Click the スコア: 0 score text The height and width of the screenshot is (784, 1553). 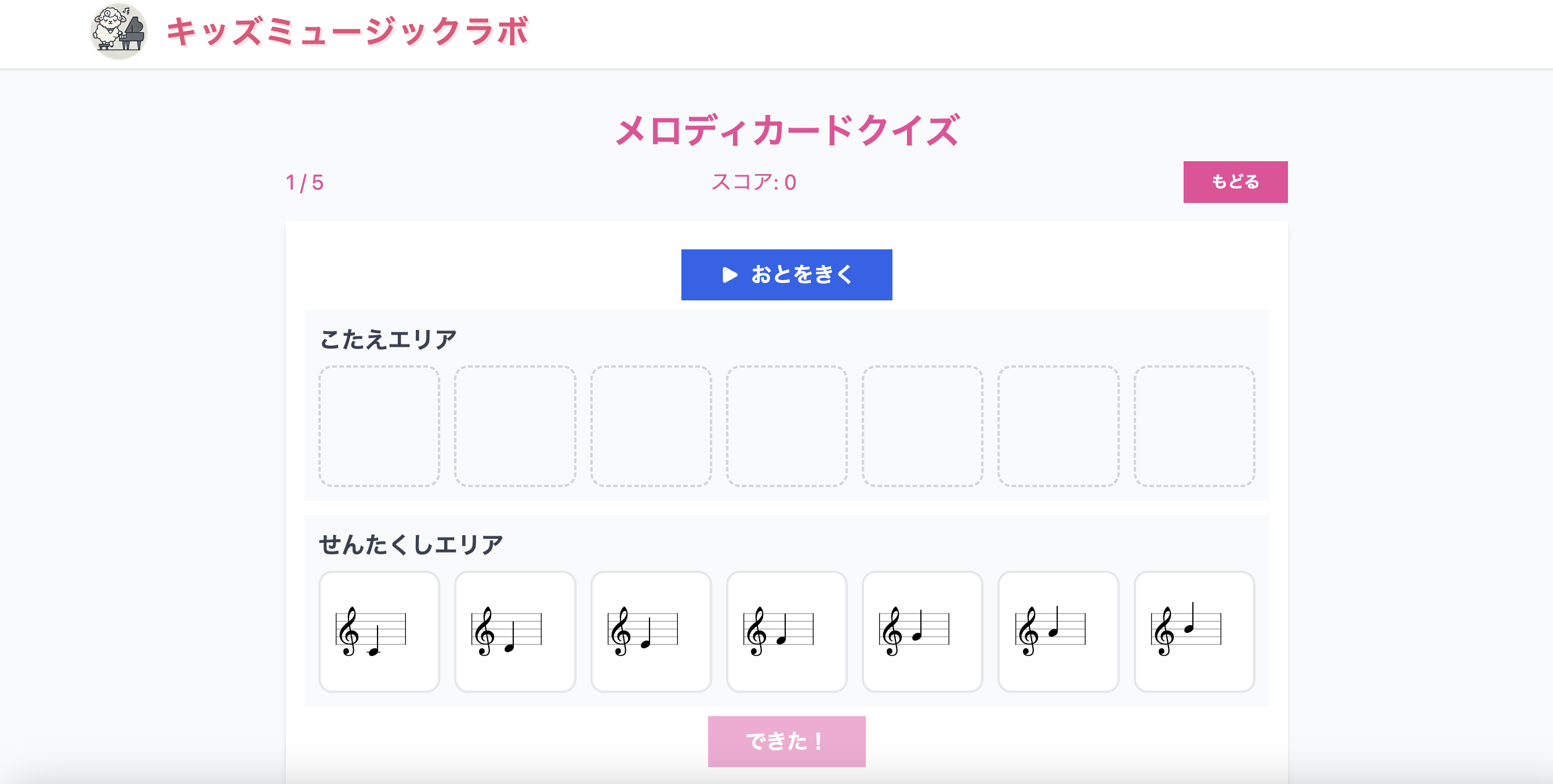click(x=753, y=182)
